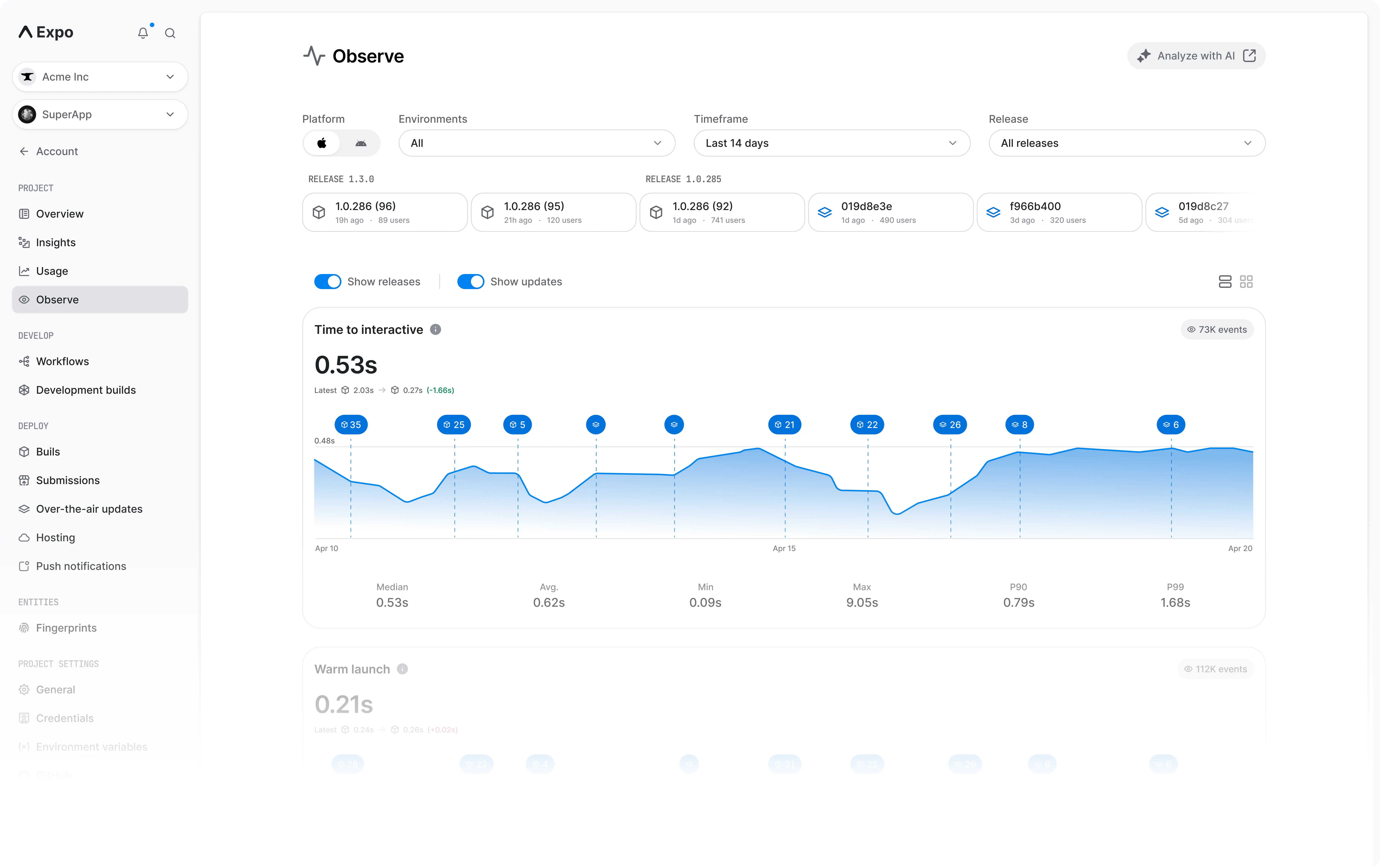
Task: Click the chart marker labeled 26
Action: tap(950, 425)
